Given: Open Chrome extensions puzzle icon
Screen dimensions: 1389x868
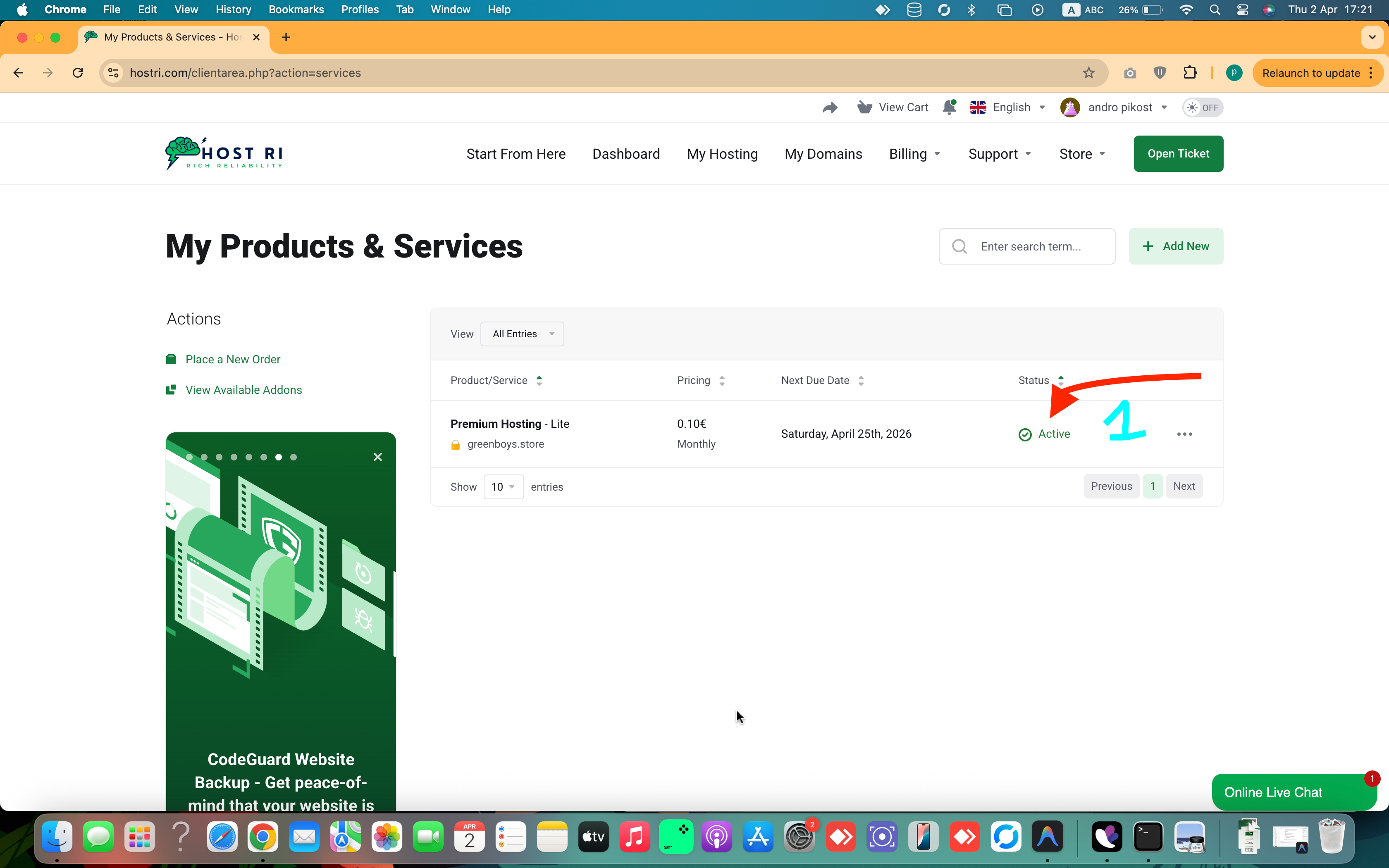Looking at the screenshot, I should coord(1190,73).
